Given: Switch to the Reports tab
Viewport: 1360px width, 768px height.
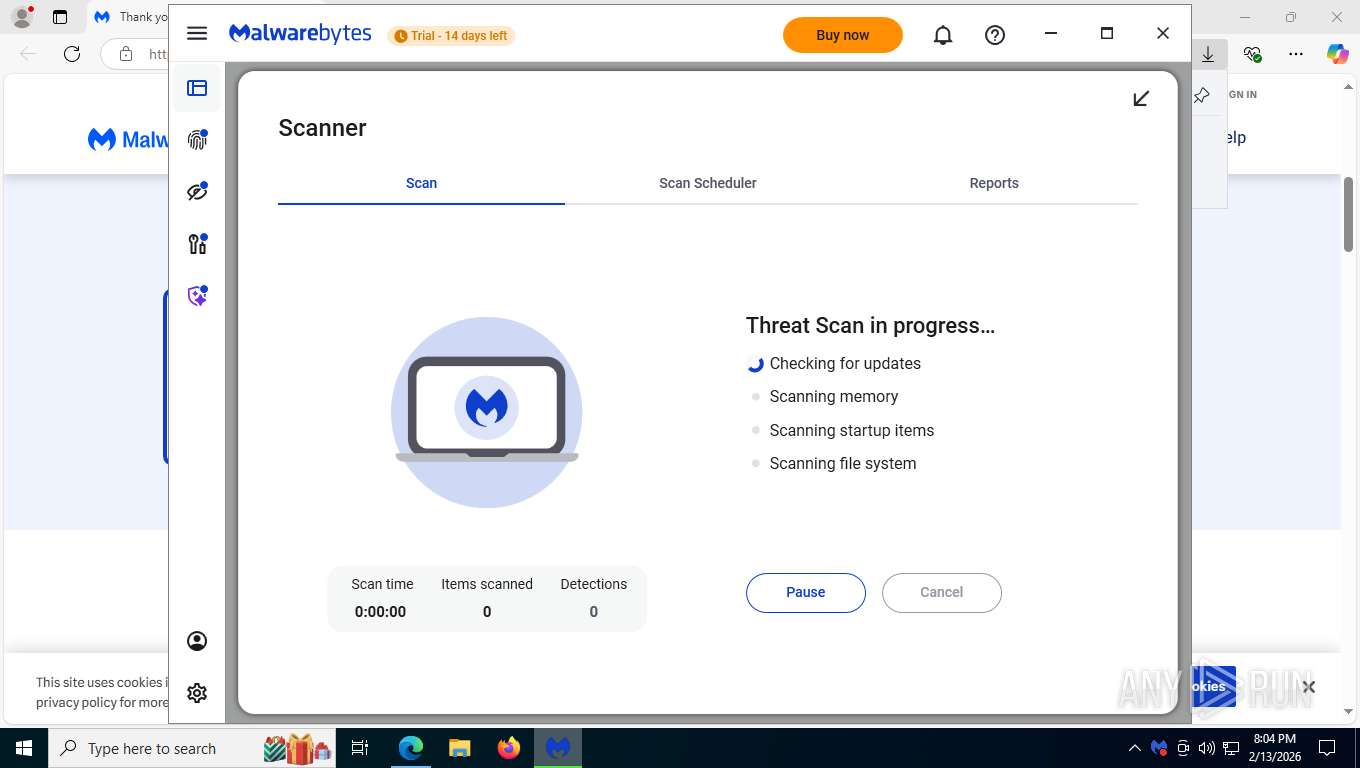Looking at the screenshot, I should (x=994, y=183).
